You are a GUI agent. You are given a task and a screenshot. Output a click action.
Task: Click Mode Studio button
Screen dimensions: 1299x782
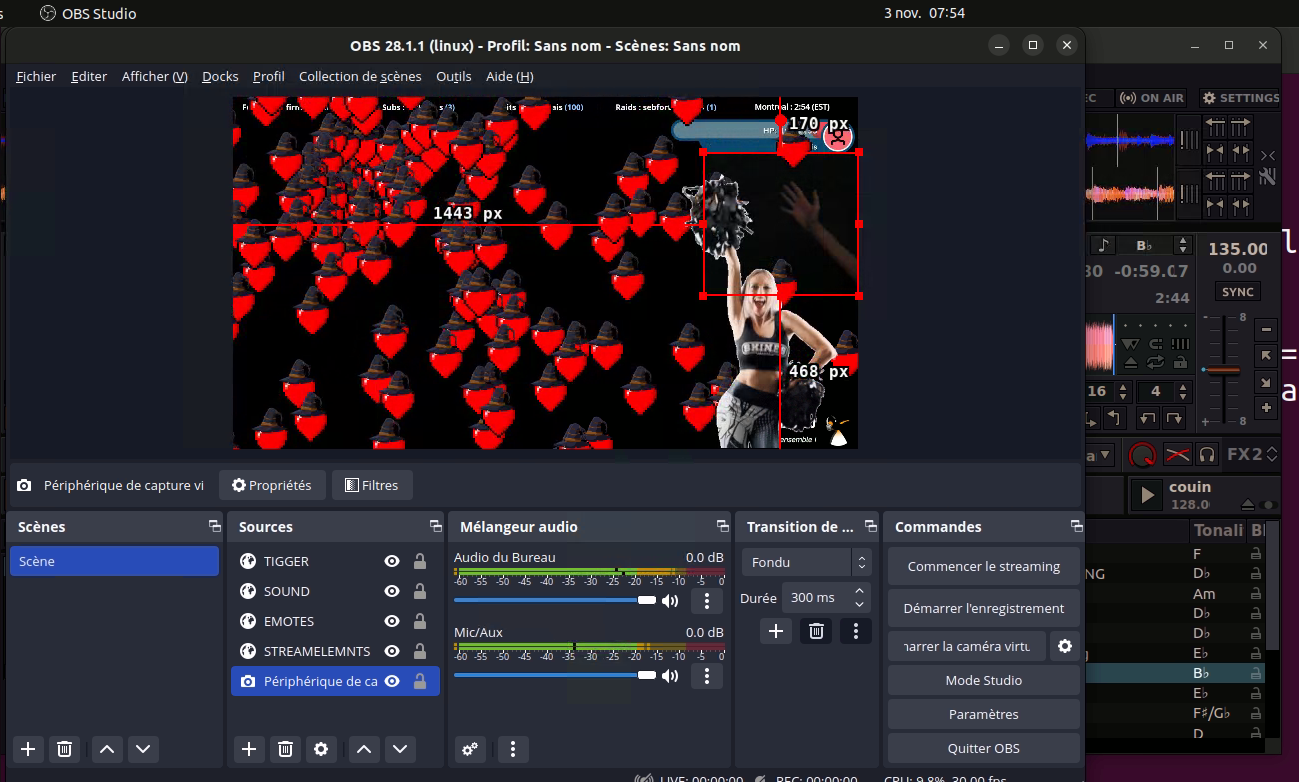[x=984, y=680]
